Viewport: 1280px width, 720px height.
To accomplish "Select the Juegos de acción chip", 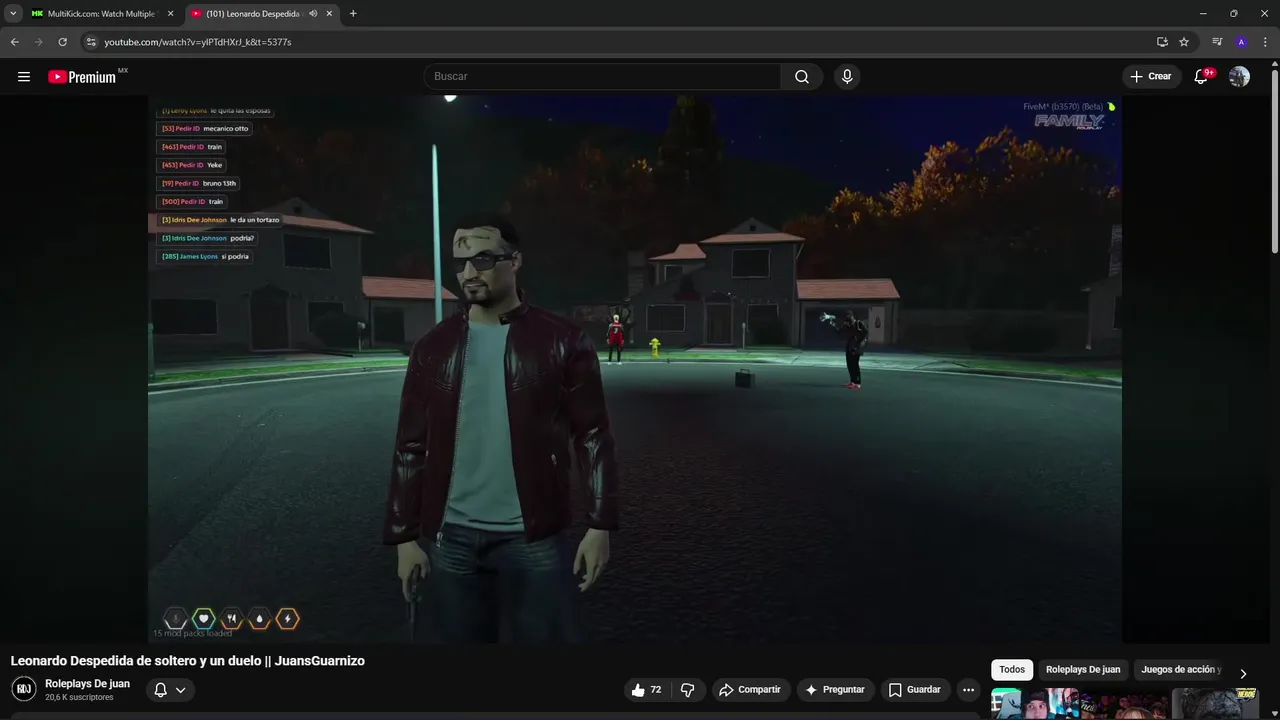I will [x=1181, y=670].
